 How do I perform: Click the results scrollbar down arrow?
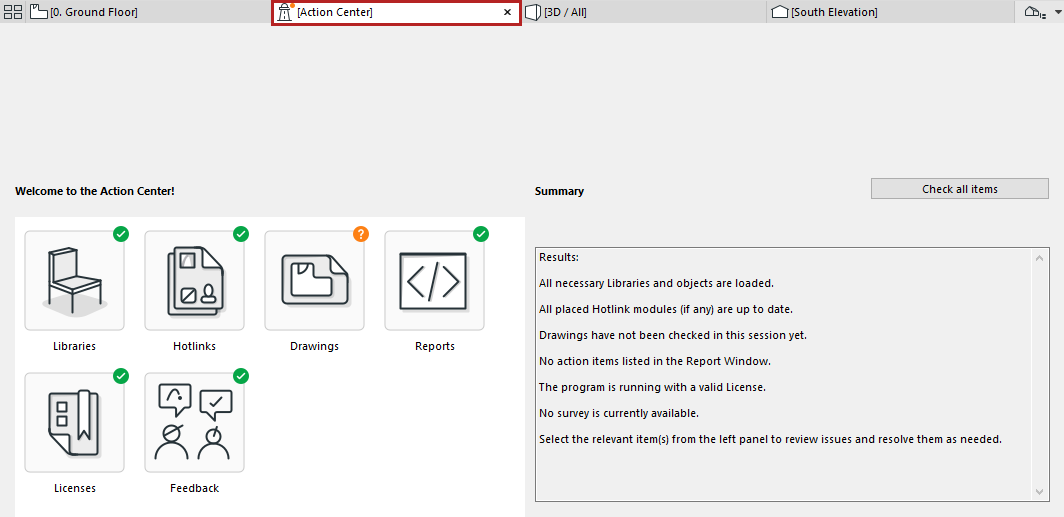coord(1040,491)
